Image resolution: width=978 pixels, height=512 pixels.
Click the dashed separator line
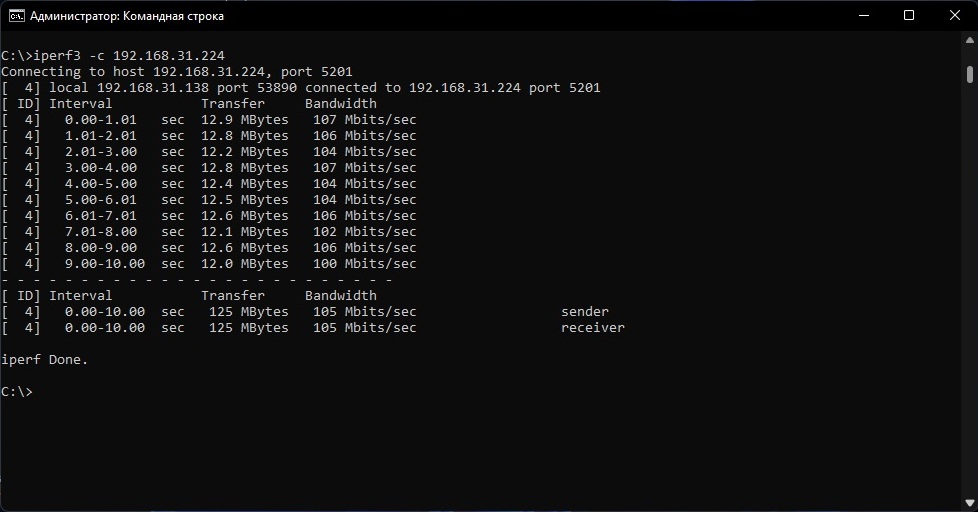196,279
